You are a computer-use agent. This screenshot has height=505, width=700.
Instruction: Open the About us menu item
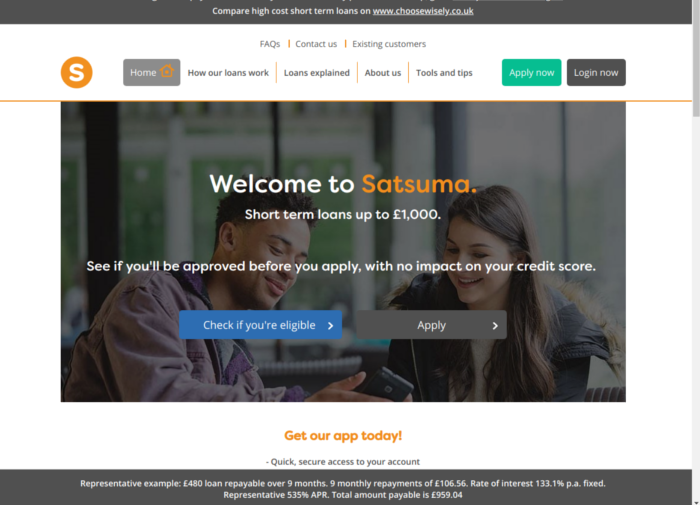coord(383,73)
